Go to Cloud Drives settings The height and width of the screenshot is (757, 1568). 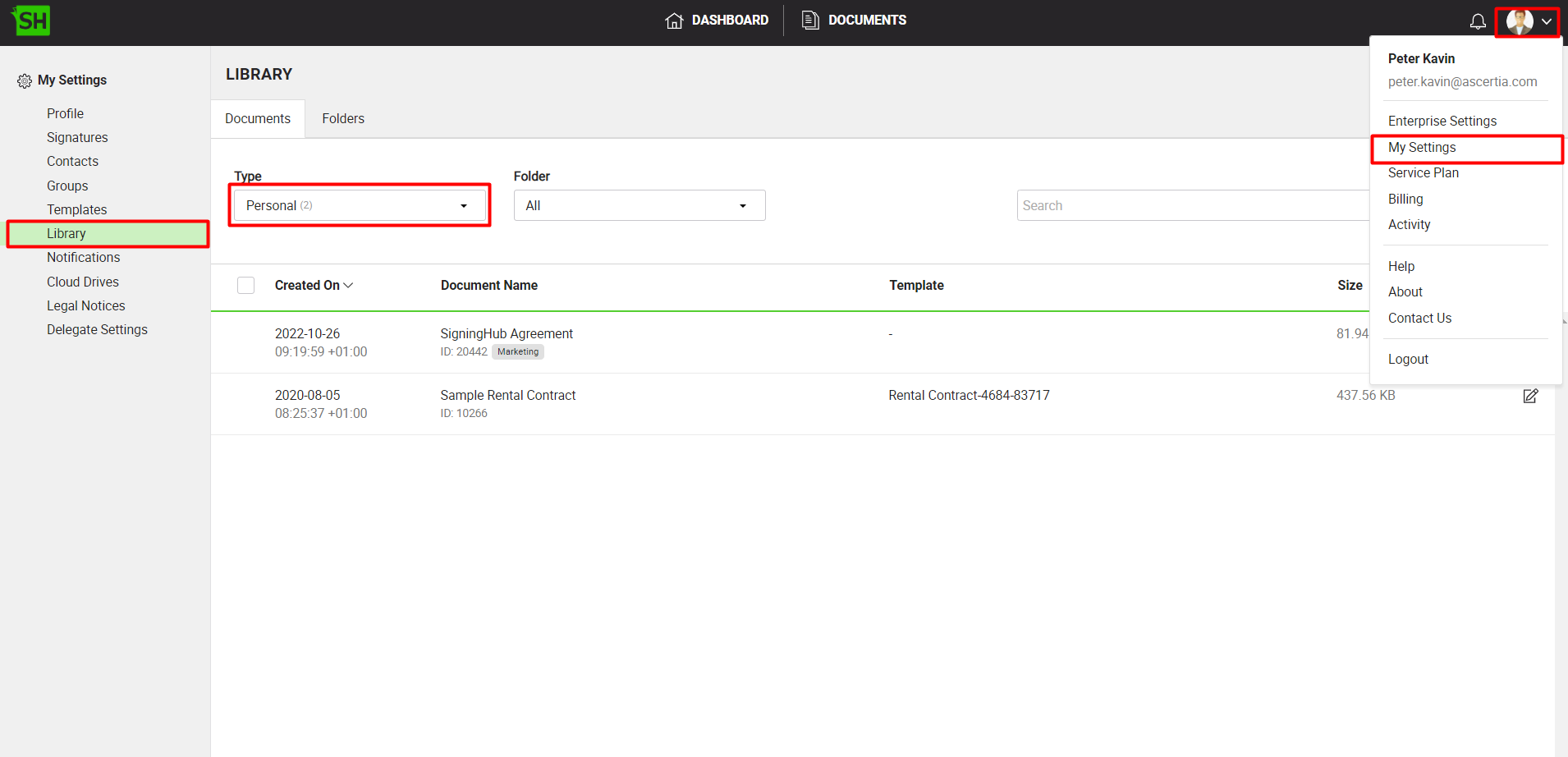coord(82,282)
